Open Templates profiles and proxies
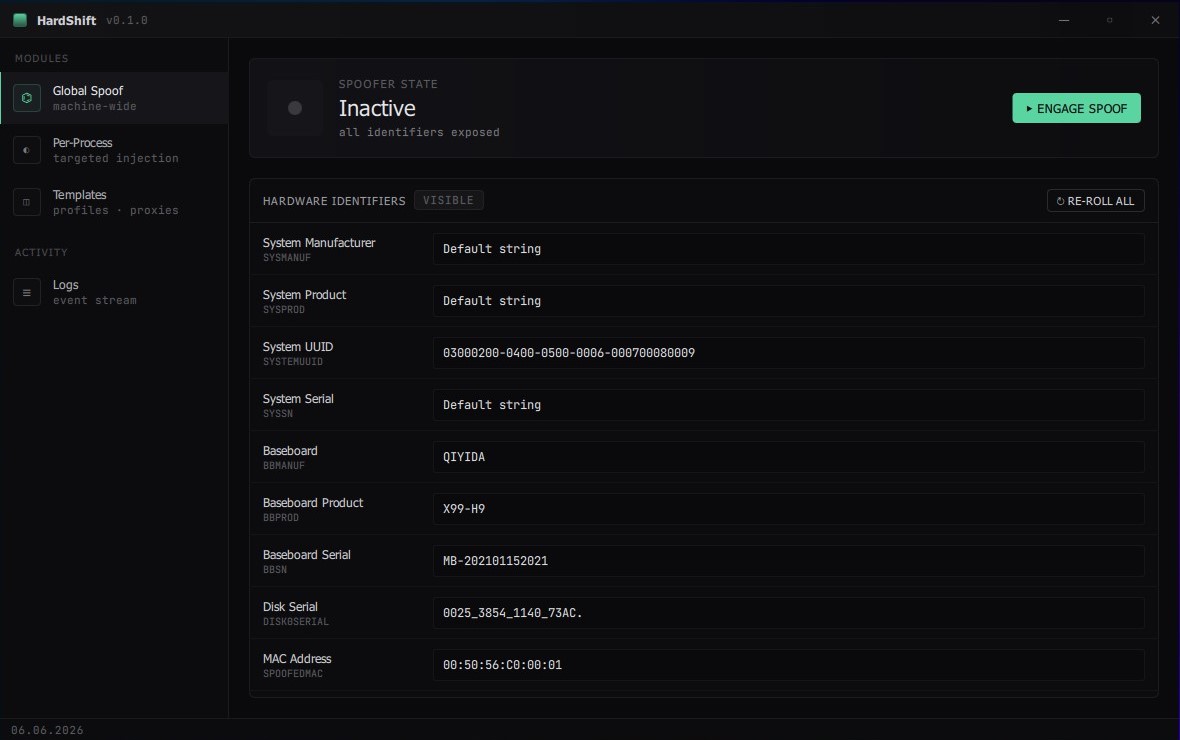The height and width of the screenshot is (740, 1180). point(114,202)
